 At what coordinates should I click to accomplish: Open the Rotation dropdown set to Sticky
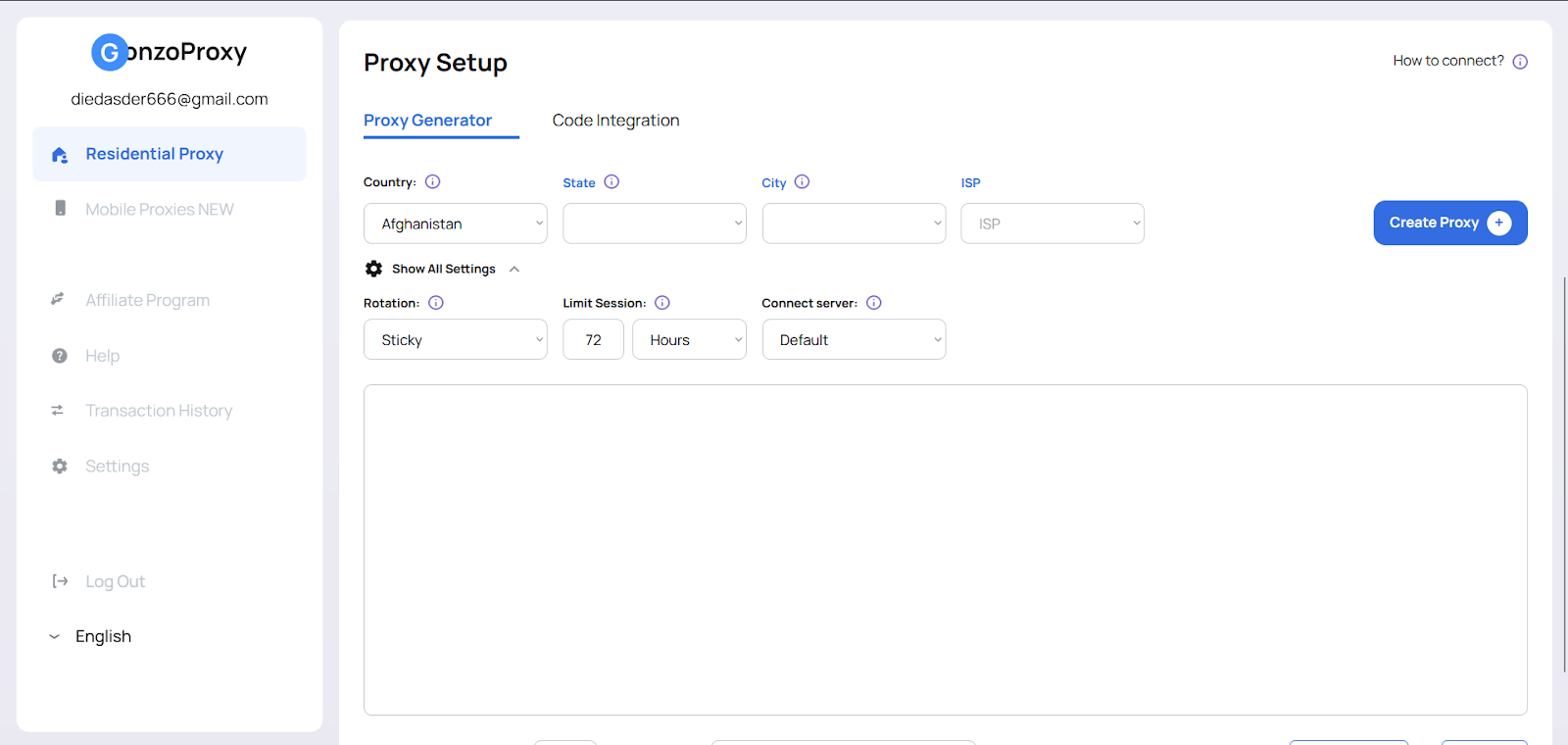point(456,339)
